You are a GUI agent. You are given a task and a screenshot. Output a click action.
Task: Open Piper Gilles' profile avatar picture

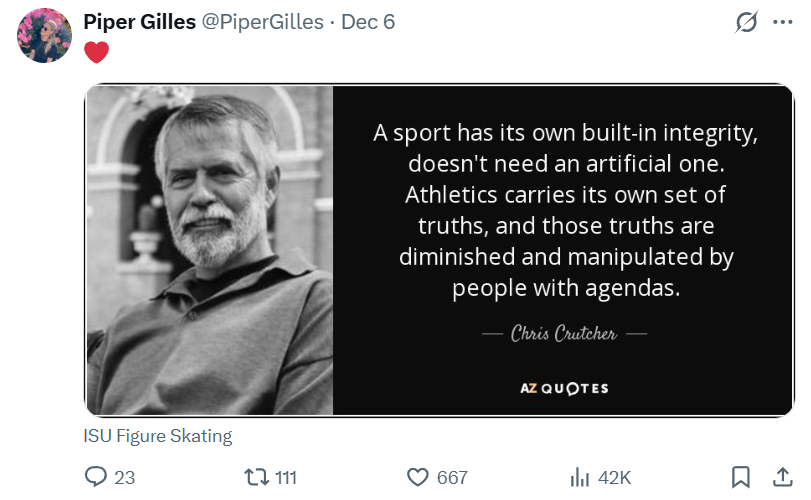44,36
